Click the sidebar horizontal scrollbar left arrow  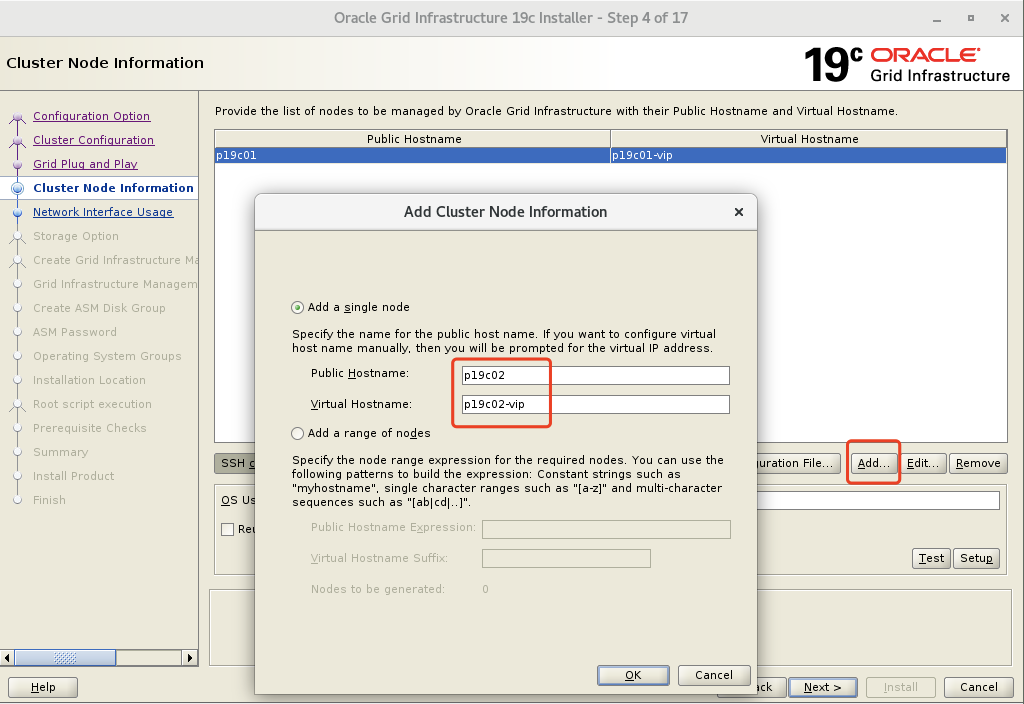pos(8,658)
